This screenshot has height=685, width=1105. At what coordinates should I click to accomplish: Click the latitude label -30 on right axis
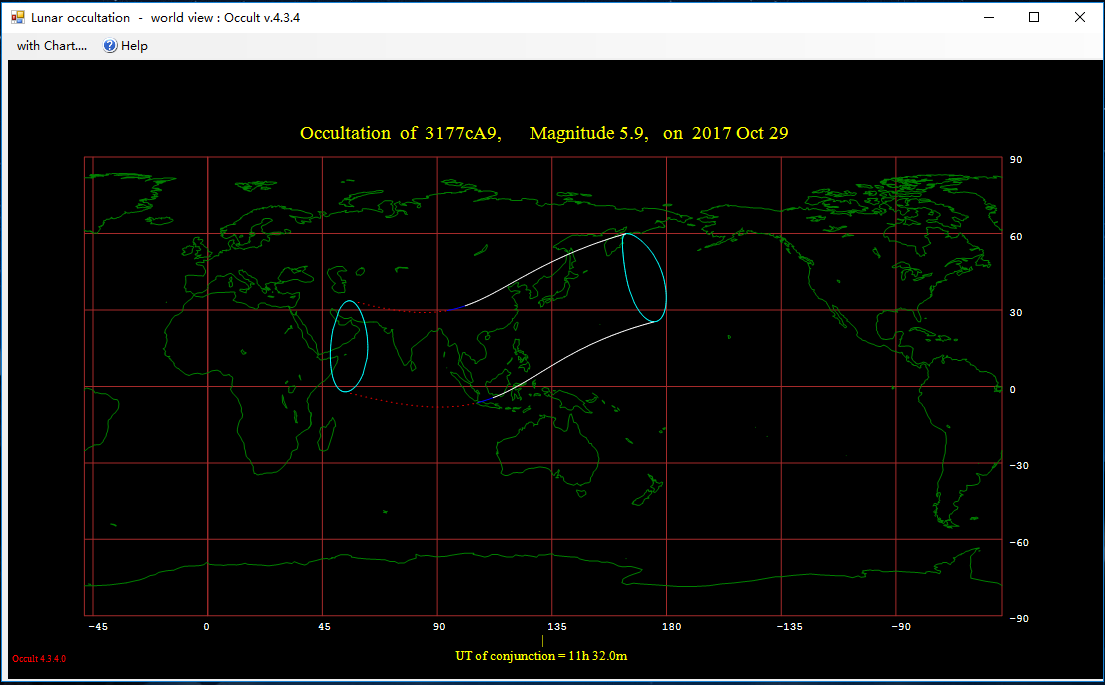(x=1018, y=466)
